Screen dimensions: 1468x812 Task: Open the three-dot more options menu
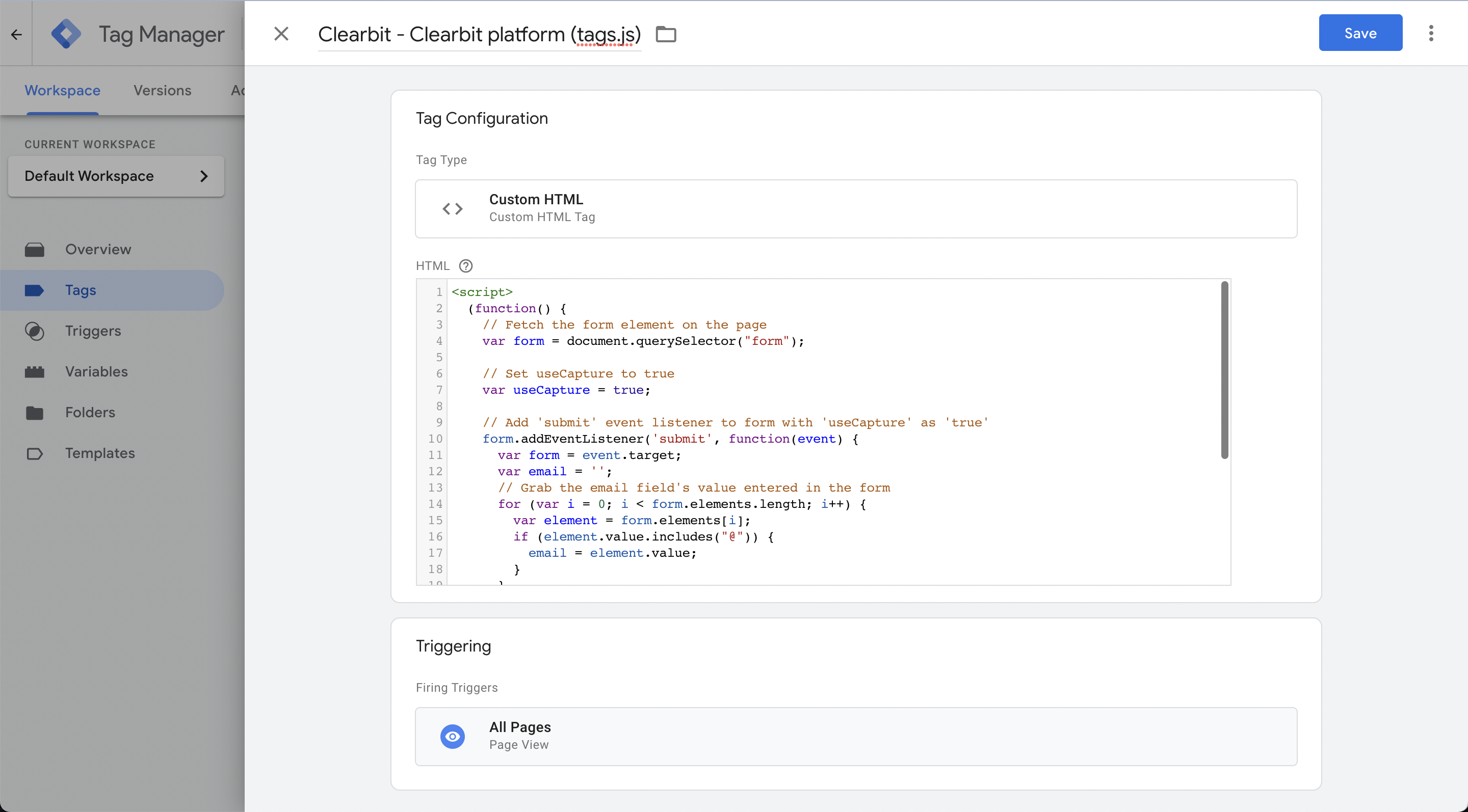click(1431, 33)
